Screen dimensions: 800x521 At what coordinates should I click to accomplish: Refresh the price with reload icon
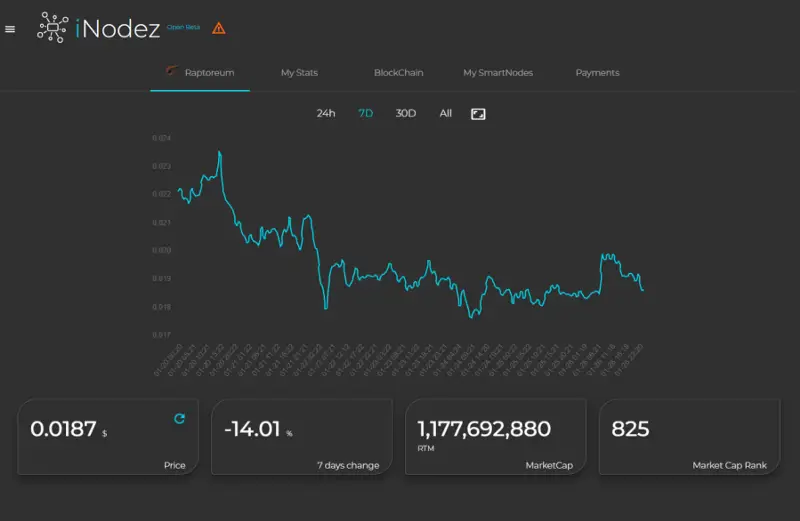point(179,419)
